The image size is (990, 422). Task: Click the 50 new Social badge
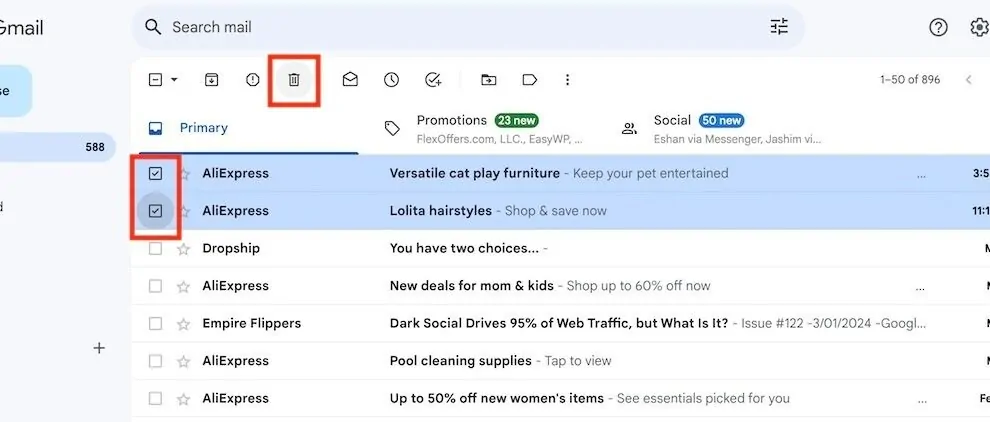[x=722, y=120]
